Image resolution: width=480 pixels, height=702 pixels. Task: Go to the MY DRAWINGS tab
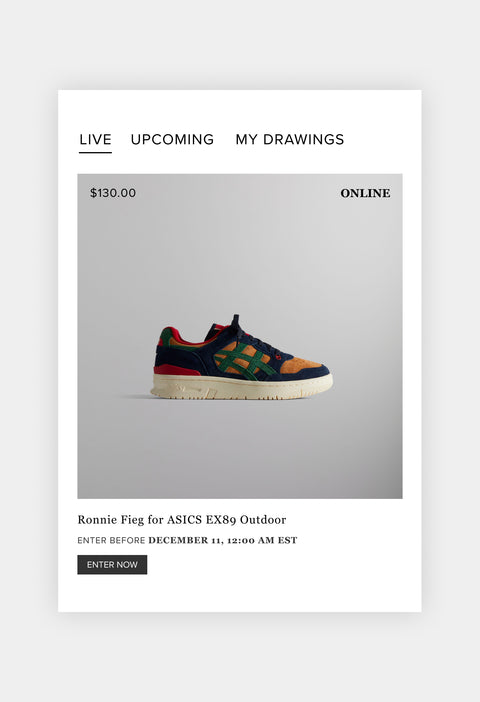click(290, 139)
